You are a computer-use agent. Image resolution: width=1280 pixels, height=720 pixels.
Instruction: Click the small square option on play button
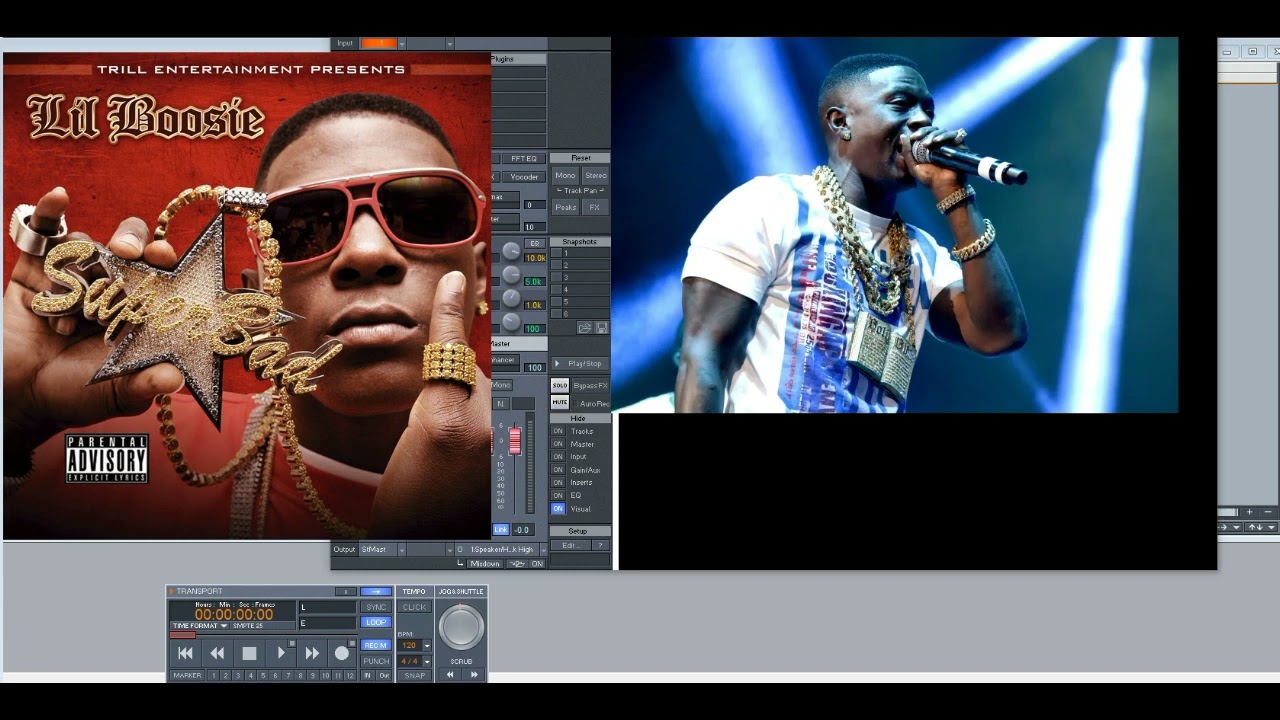pyautogui.click(x=292, y=643)
